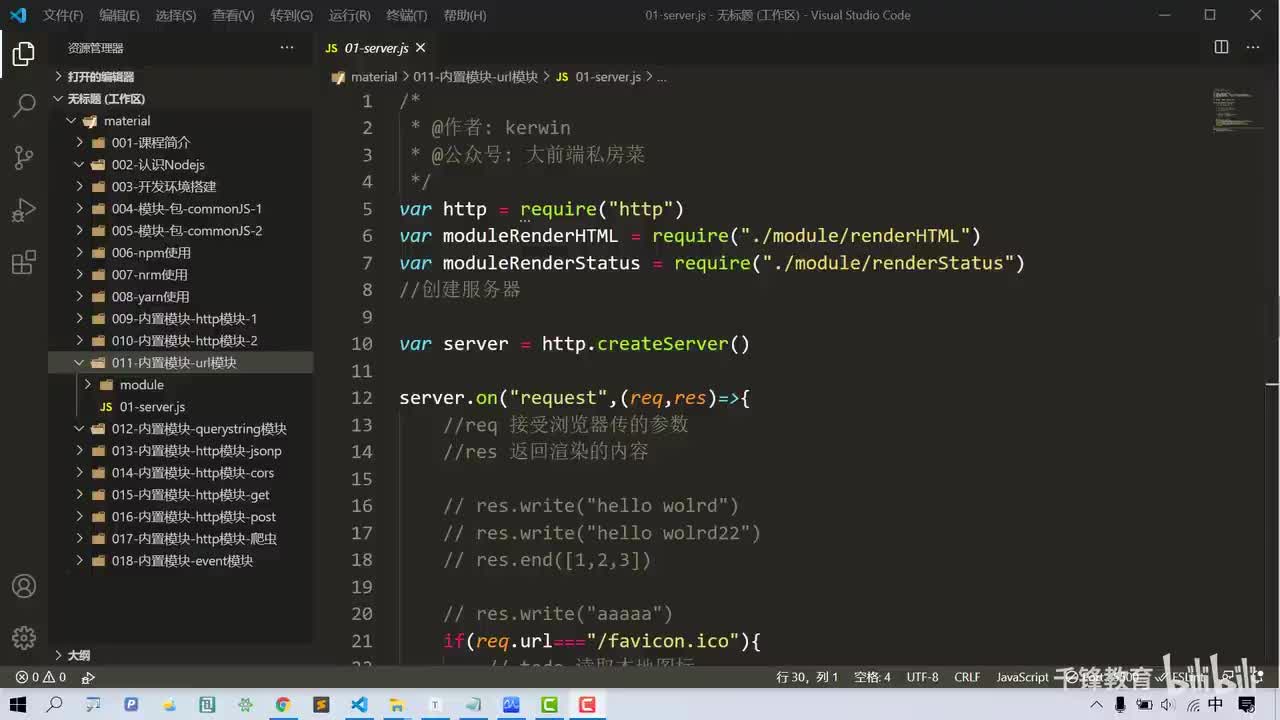Switch to Sublime Text in the taskbar
The image size is (1280, 720).
coord(321,705)
